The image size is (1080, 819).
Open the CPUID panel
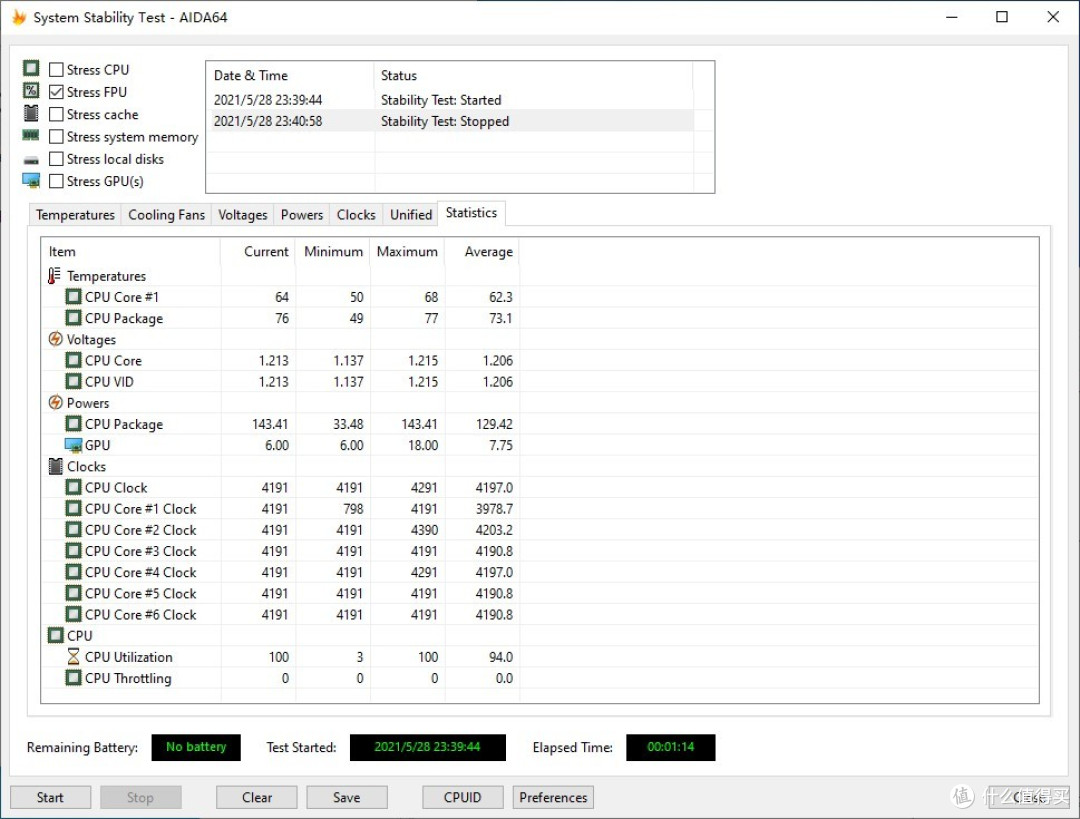[x=462, y=797]
